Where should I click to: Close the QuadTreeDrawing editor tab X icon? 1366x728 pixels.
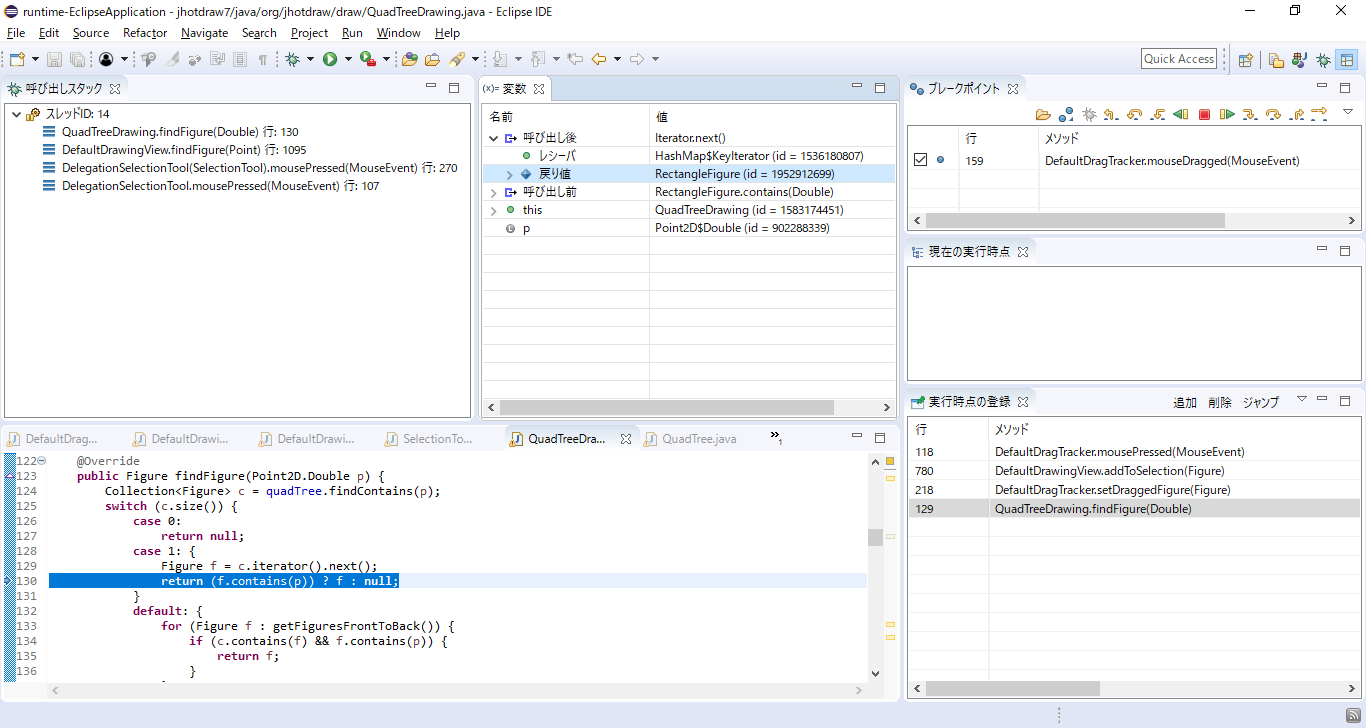626,439
